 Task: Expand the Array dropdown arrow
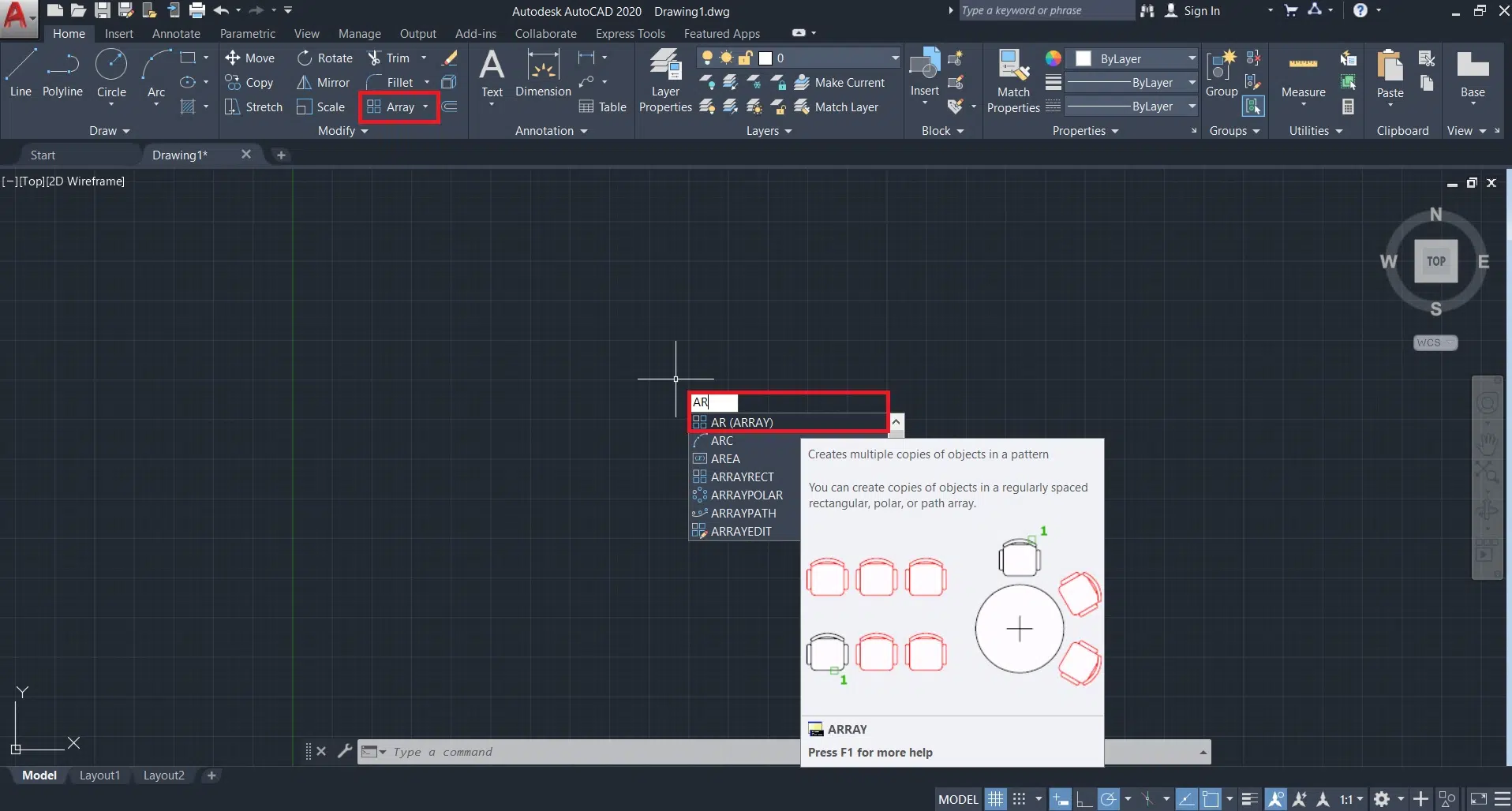click(425, 107)
